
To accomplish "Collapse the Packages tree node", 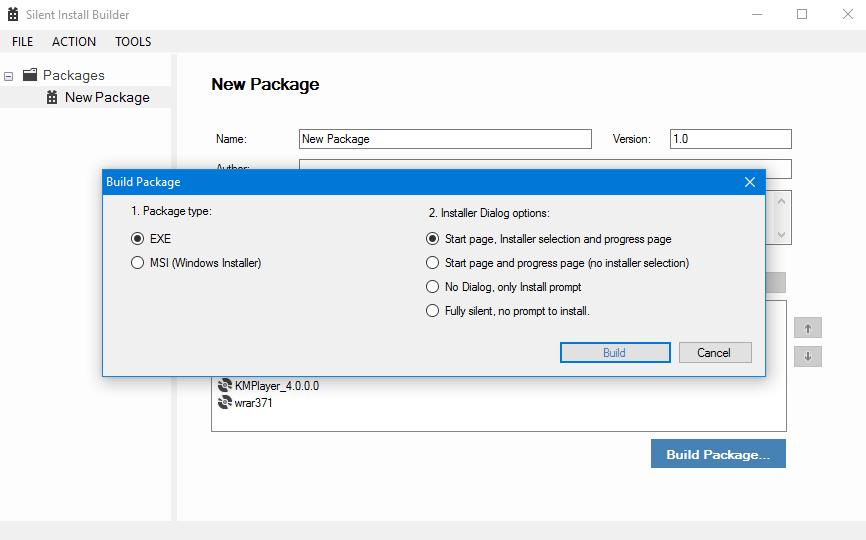I will coord(8,76).
